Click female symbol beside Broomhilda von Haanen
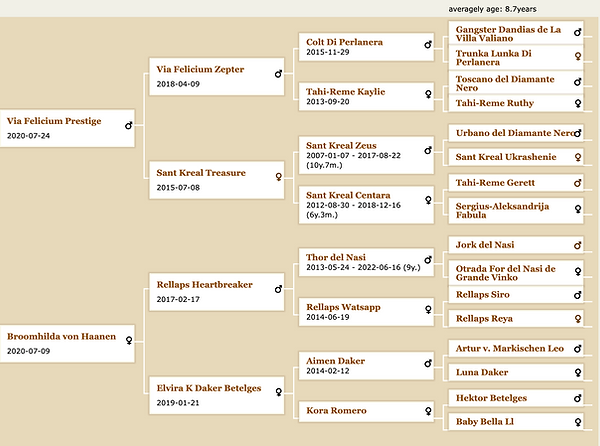Viewport: 600px width, 446px height. (x=128, y=340)
